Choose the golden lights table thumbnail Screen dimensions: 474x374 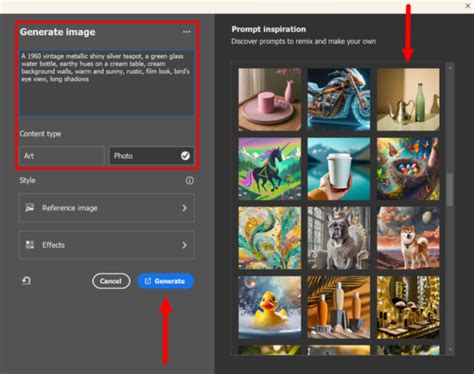tap(408, 307)
